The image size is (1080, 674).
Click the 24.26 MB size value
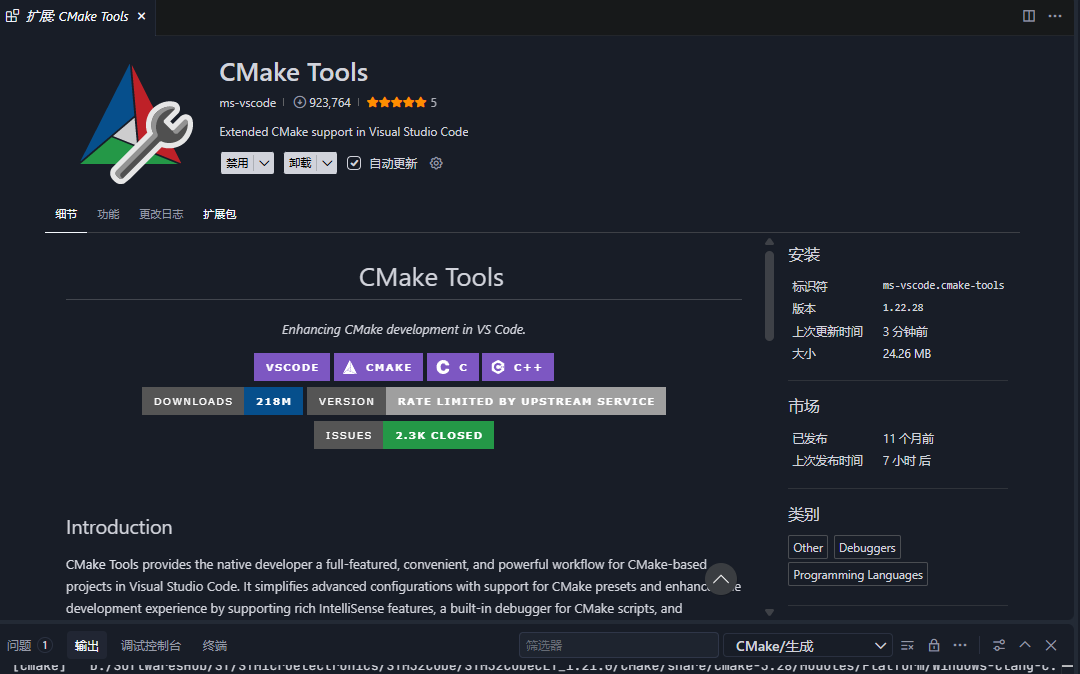coord(906,354)
